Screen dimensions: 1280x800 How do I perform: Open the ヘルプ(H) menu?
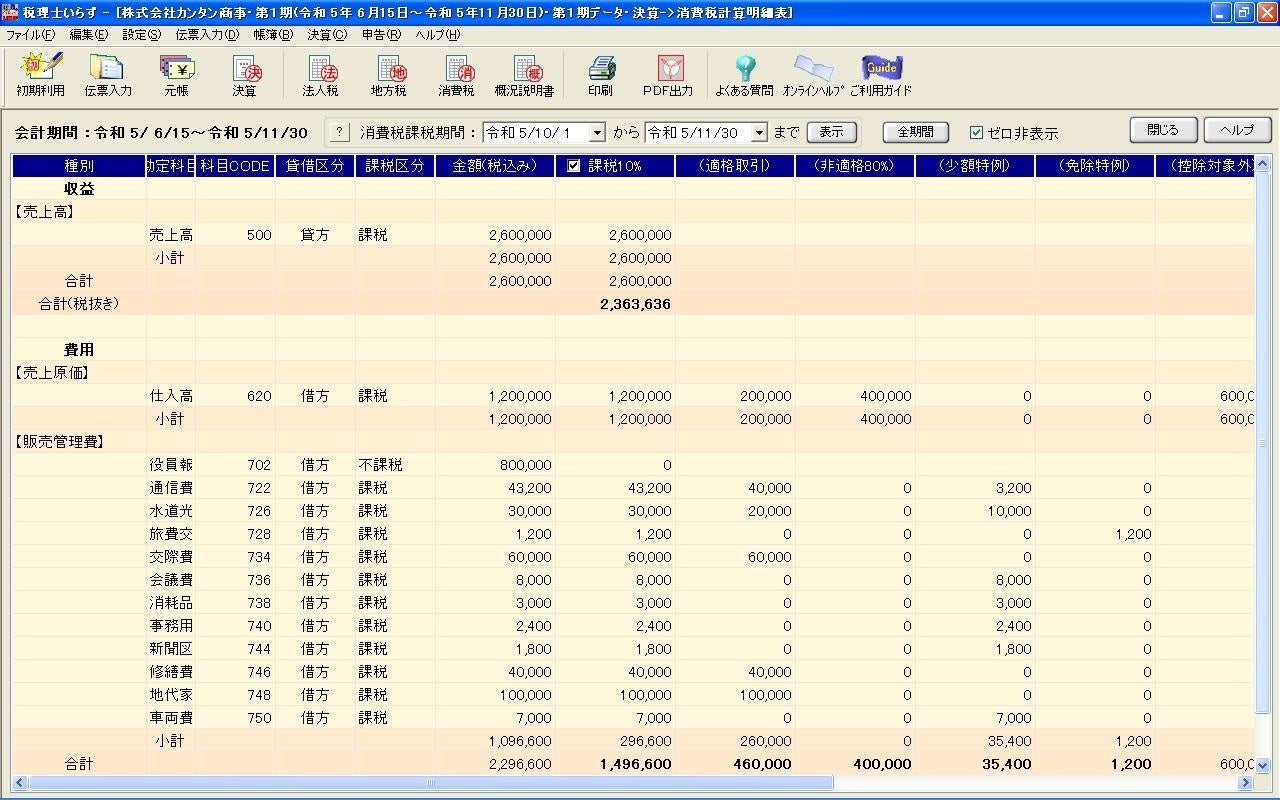(x=437, y=34)
